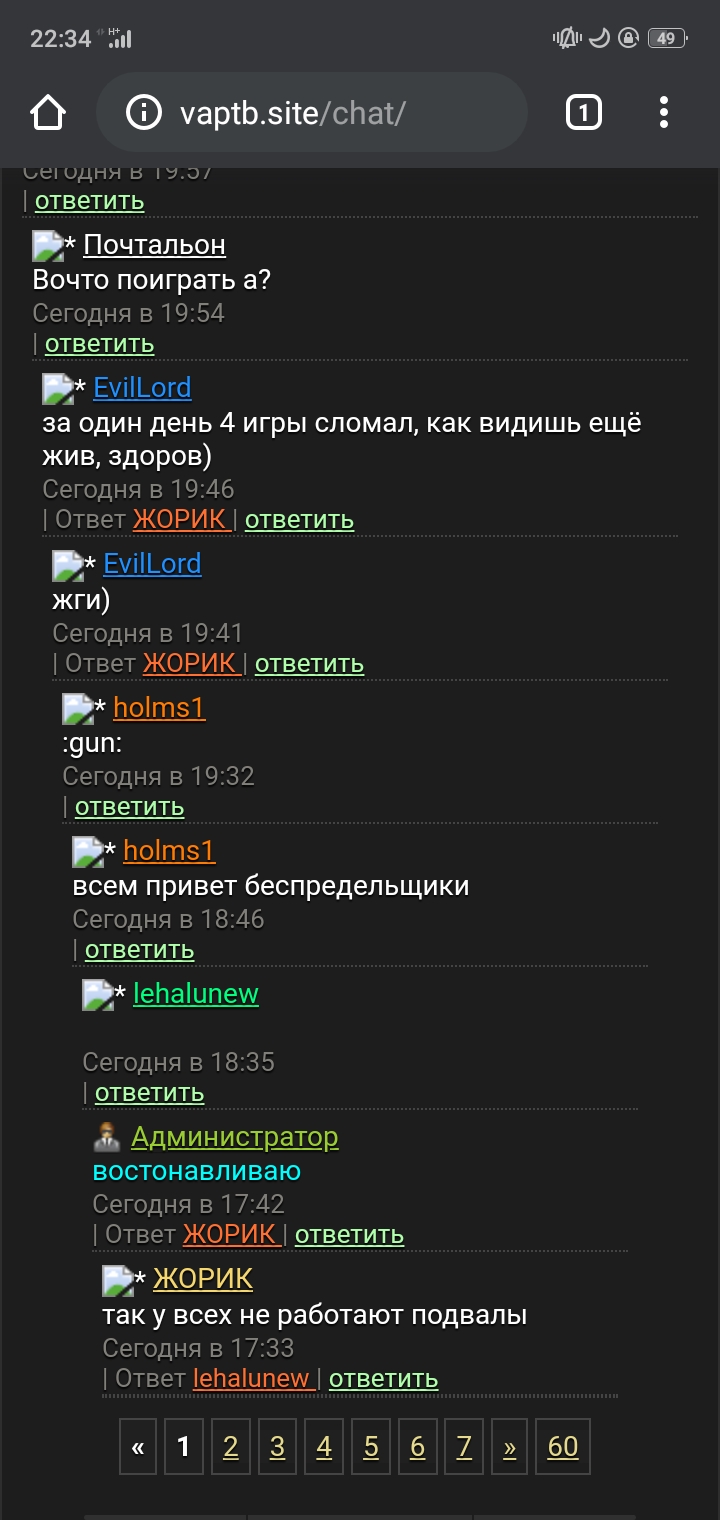720x1520 pixels.
Task: Open the Почтальон user profile link
Action: 155,245
